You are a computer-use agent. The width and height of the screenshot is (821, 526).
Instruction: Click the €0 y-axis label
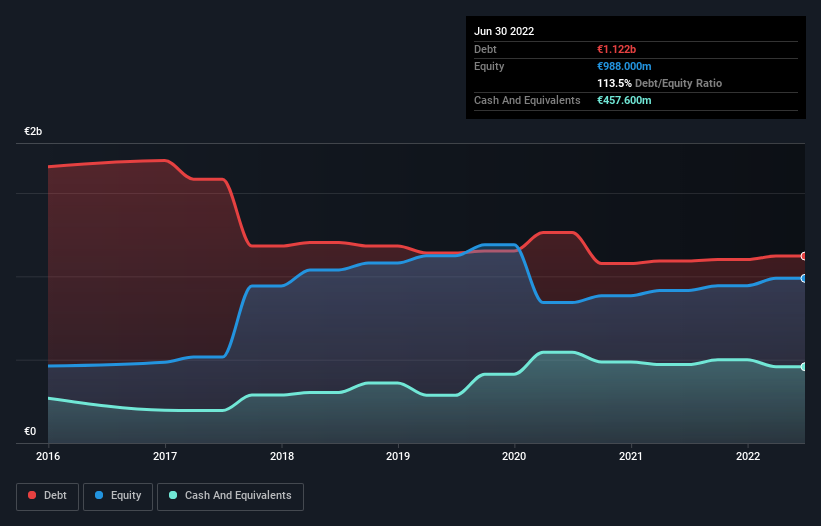(x=30, y=431)
